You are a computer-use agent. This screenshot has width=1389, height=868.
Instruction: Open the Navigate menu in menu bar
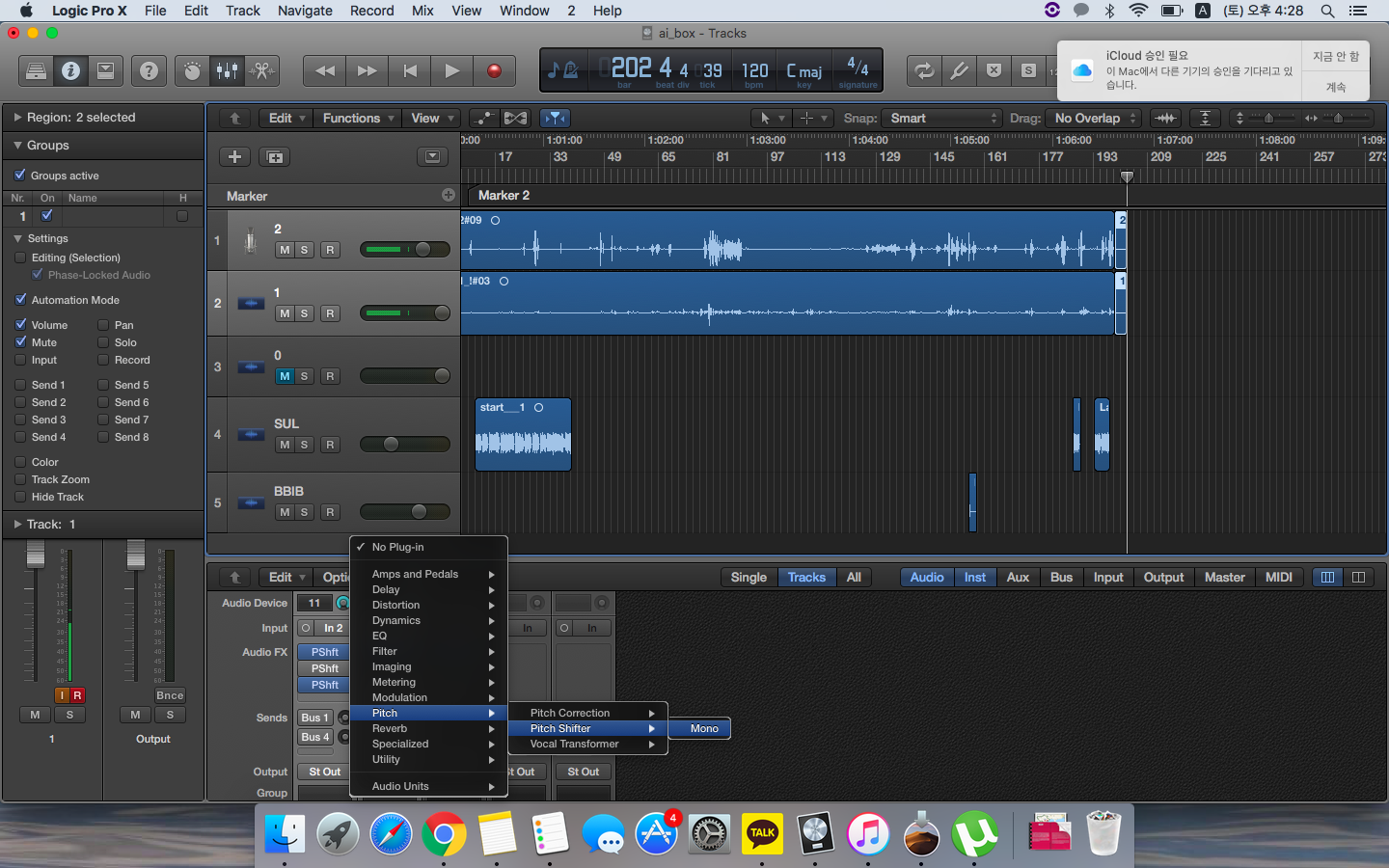[305, 11]
